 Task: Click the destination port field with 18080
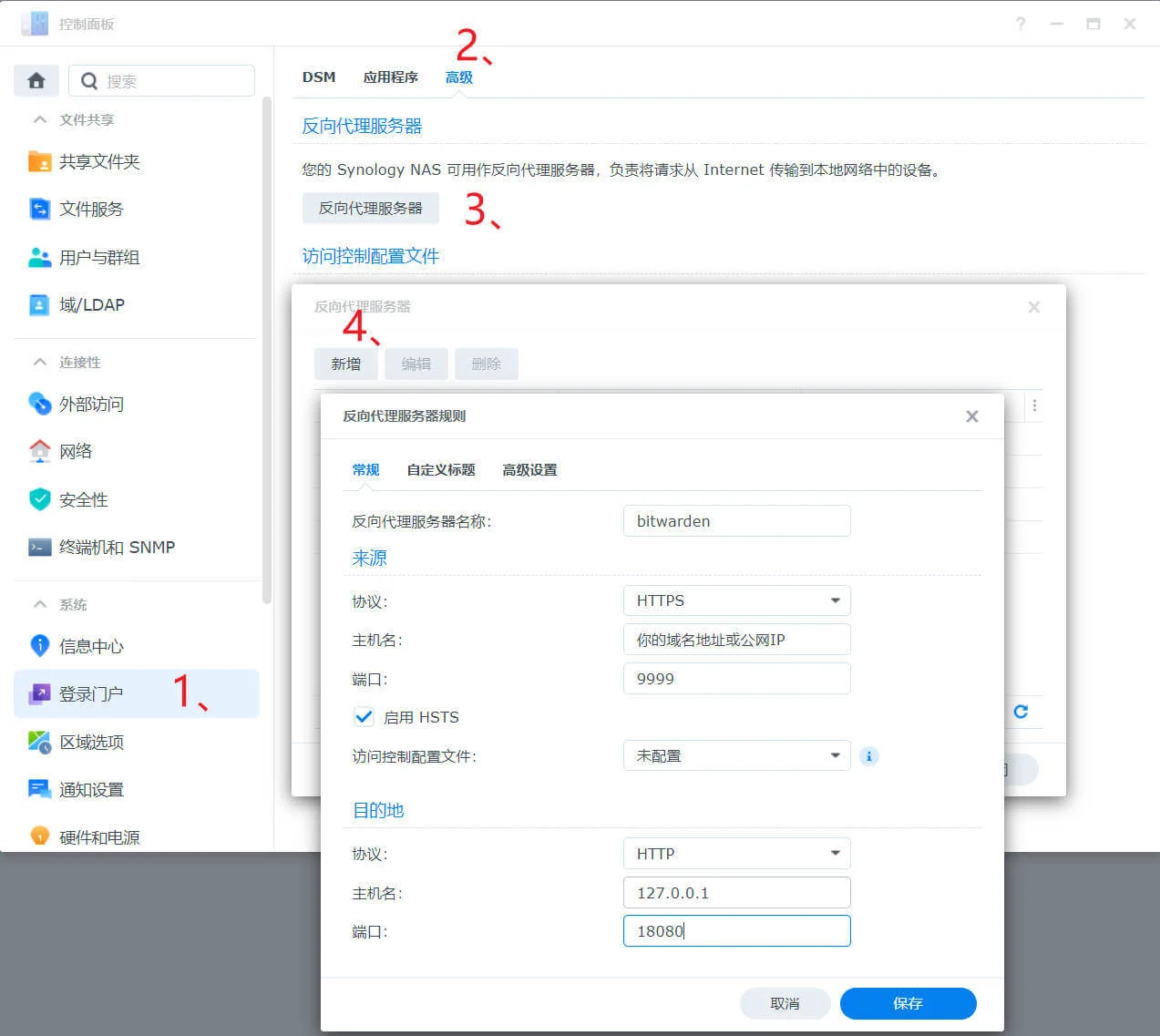736,931
